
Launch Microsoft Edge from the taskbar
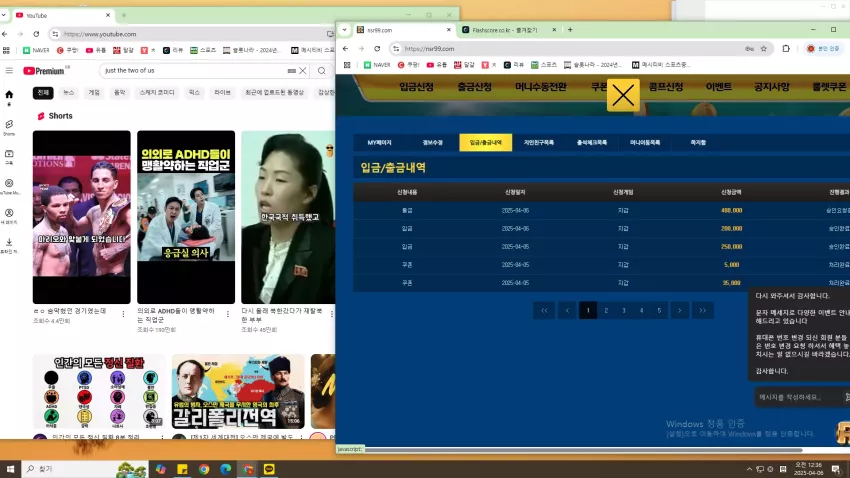(226, 469)
